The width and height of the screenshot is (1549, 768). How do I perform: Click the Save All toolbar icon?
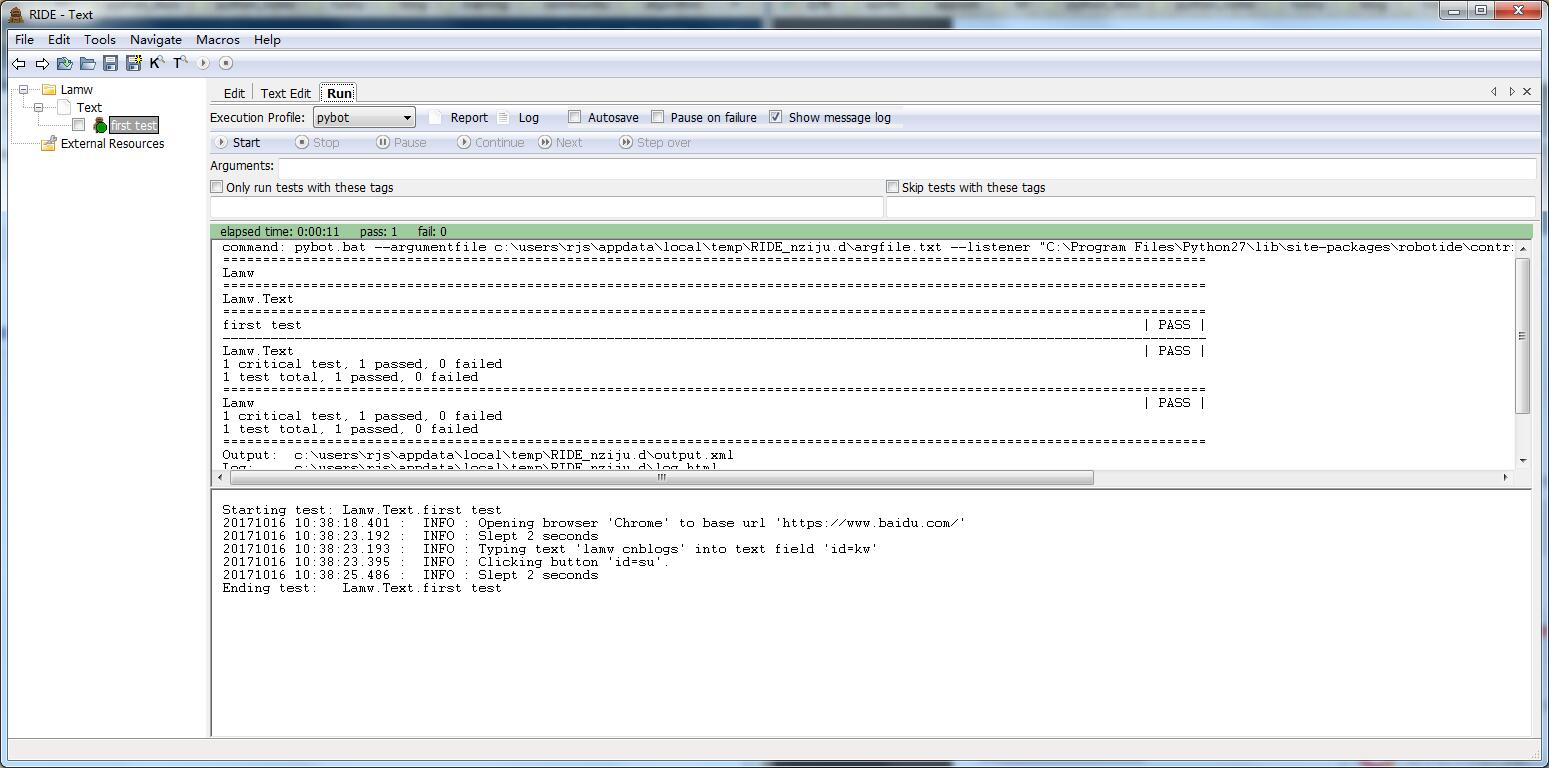tap(133, 63)
